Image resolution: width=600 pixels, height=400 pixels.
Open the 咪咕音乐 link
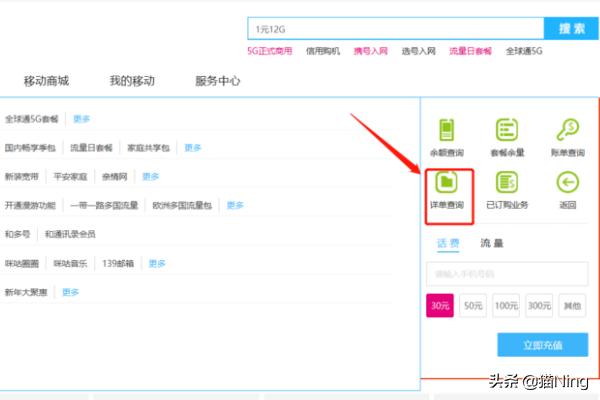(70, 263)
